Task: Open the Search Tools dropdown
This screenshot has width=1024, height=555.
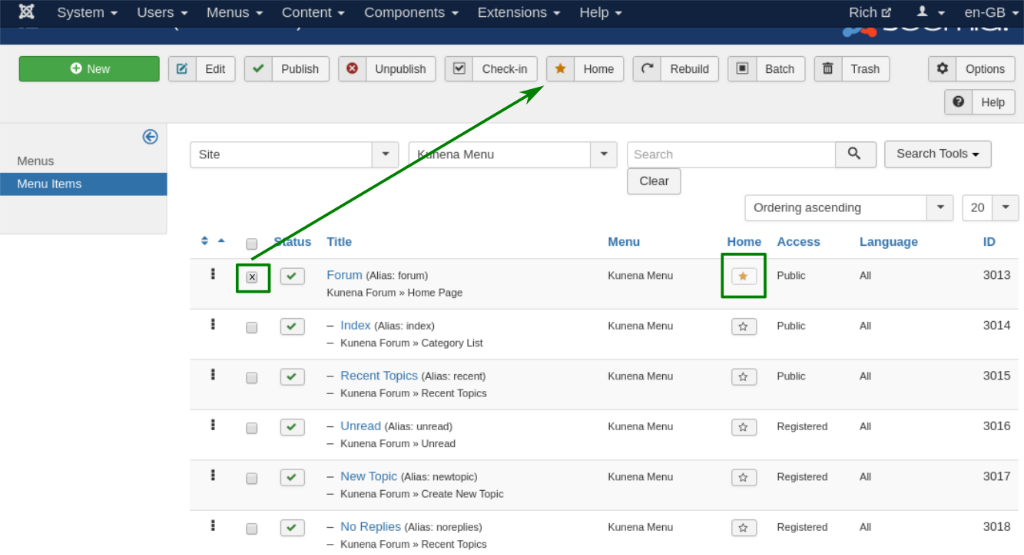Action: coord(937,154)
